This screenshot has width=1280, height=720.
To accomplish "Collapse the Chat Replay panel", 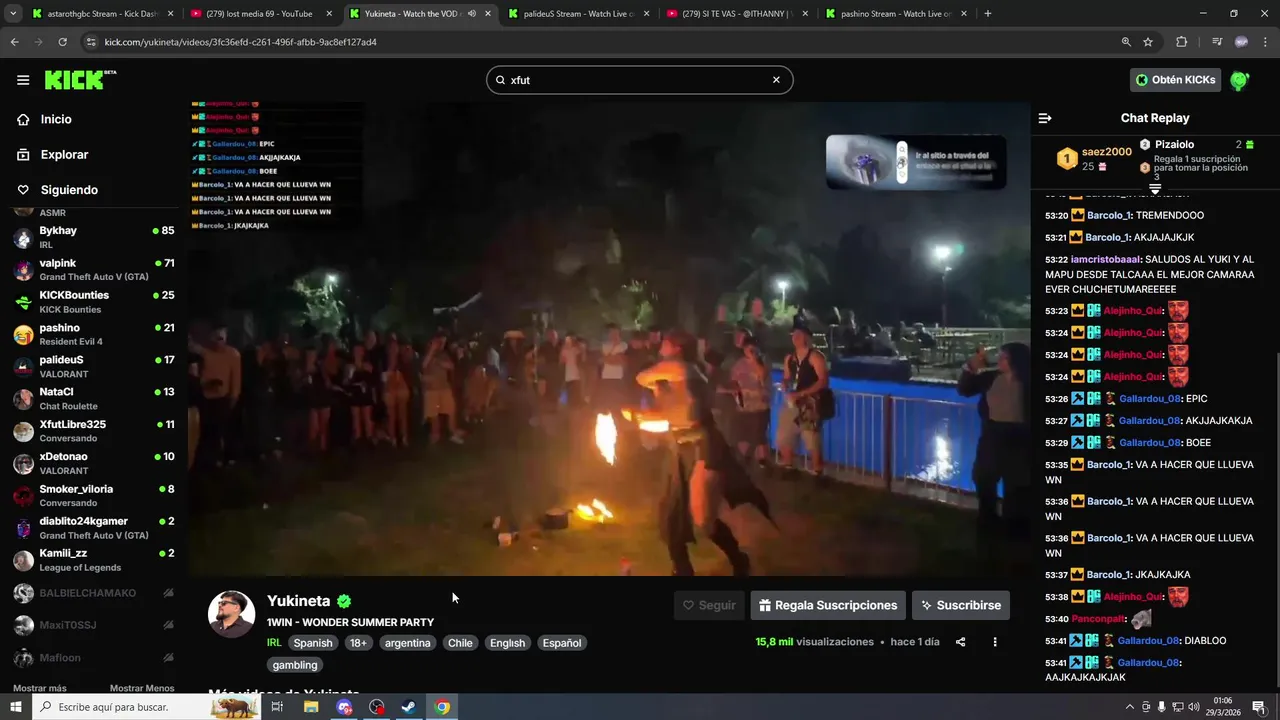I will tap(1045, 118).
